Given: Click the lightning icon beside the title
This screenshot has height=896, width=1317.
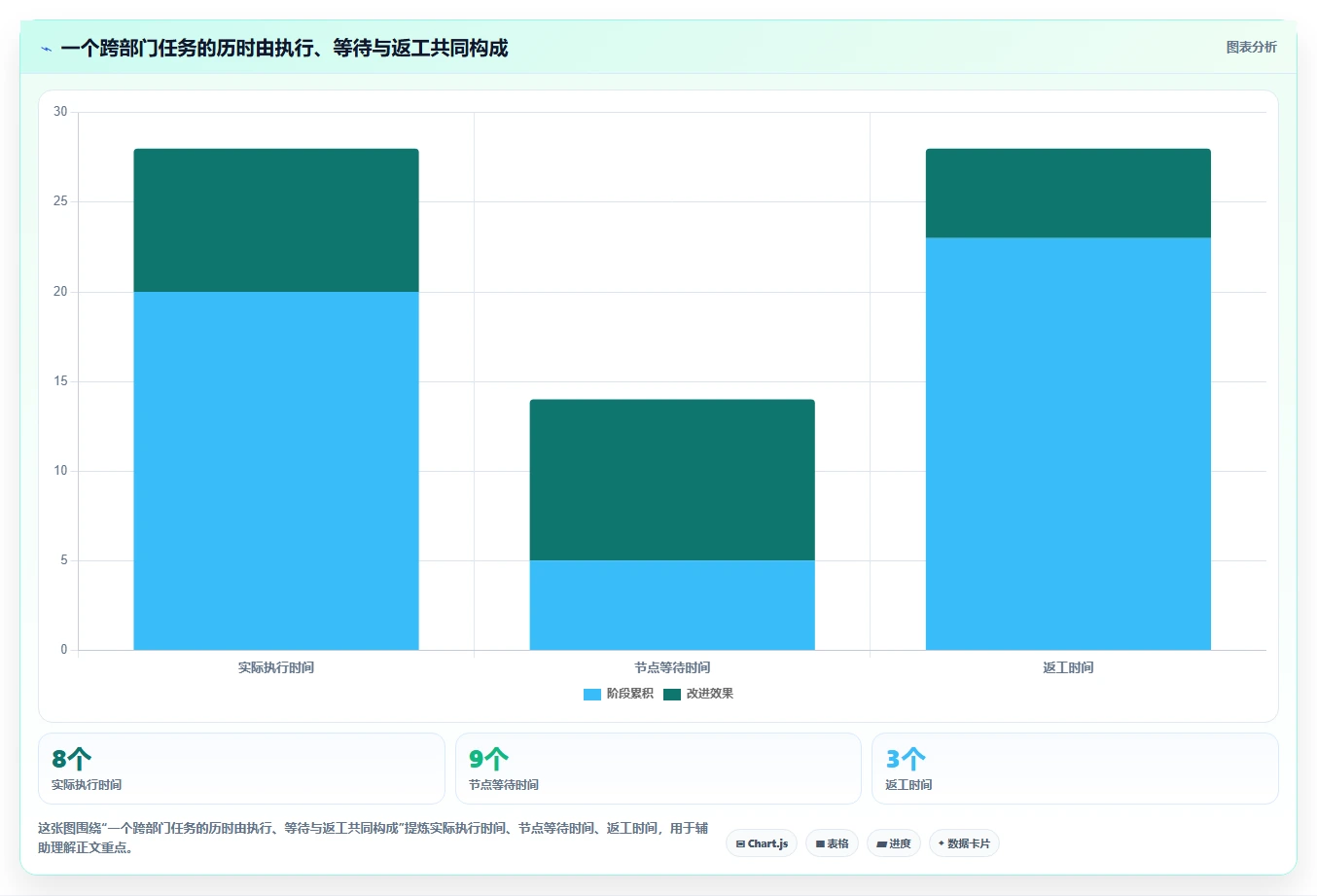Looking at the screenshot, I should [46, 49].
